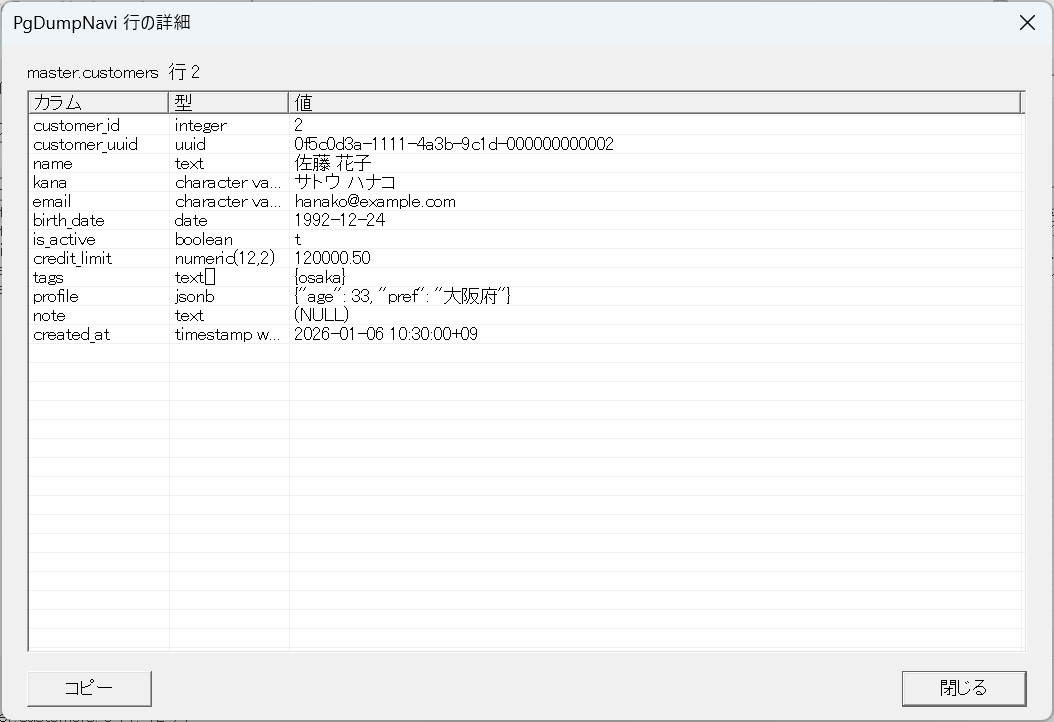Click the カラム column header
Screen dimensions: 1054x722
[x=98, y=102]
